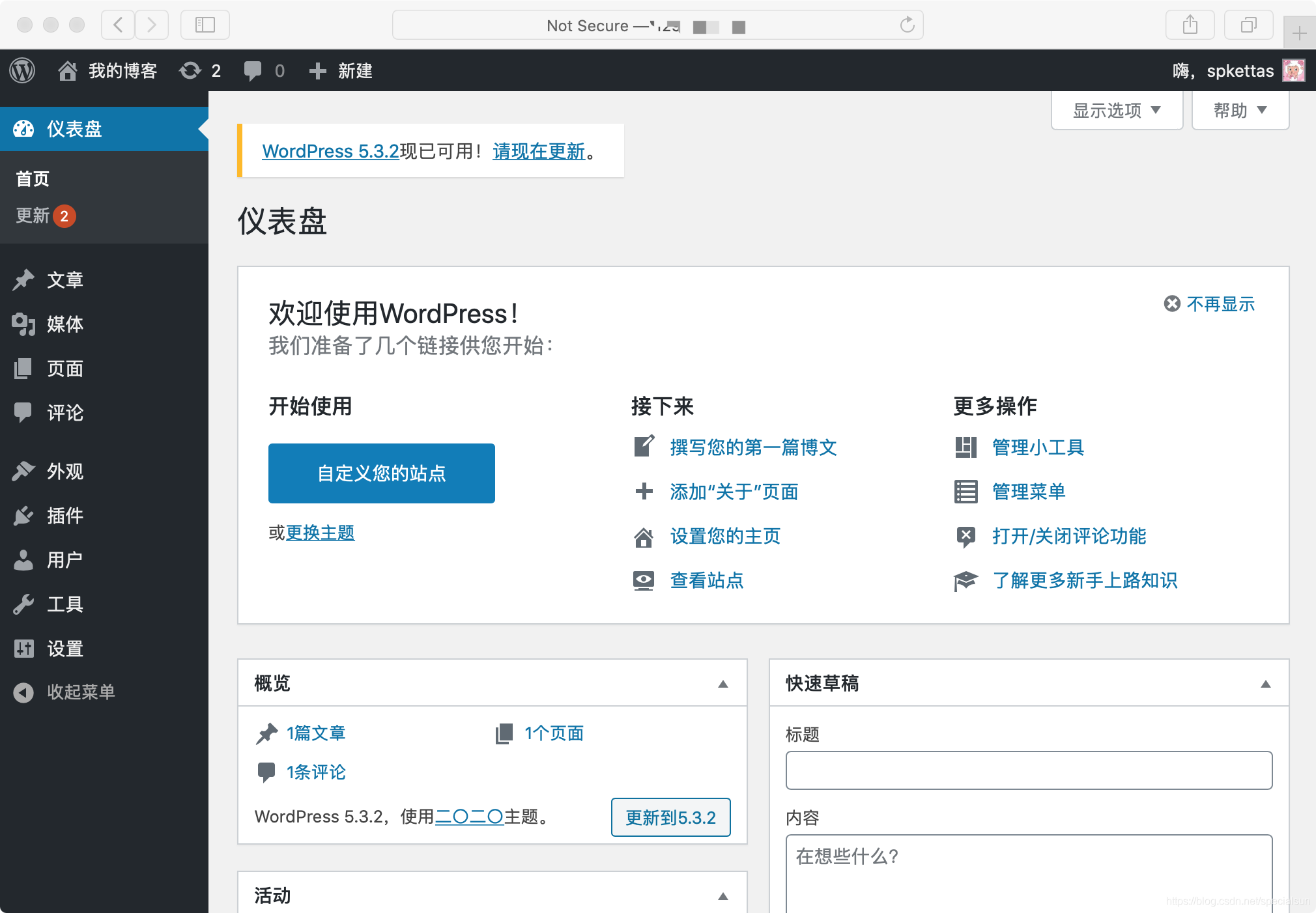
Task: Open the 添加“关于”页面 link
Action: point(734,492)
